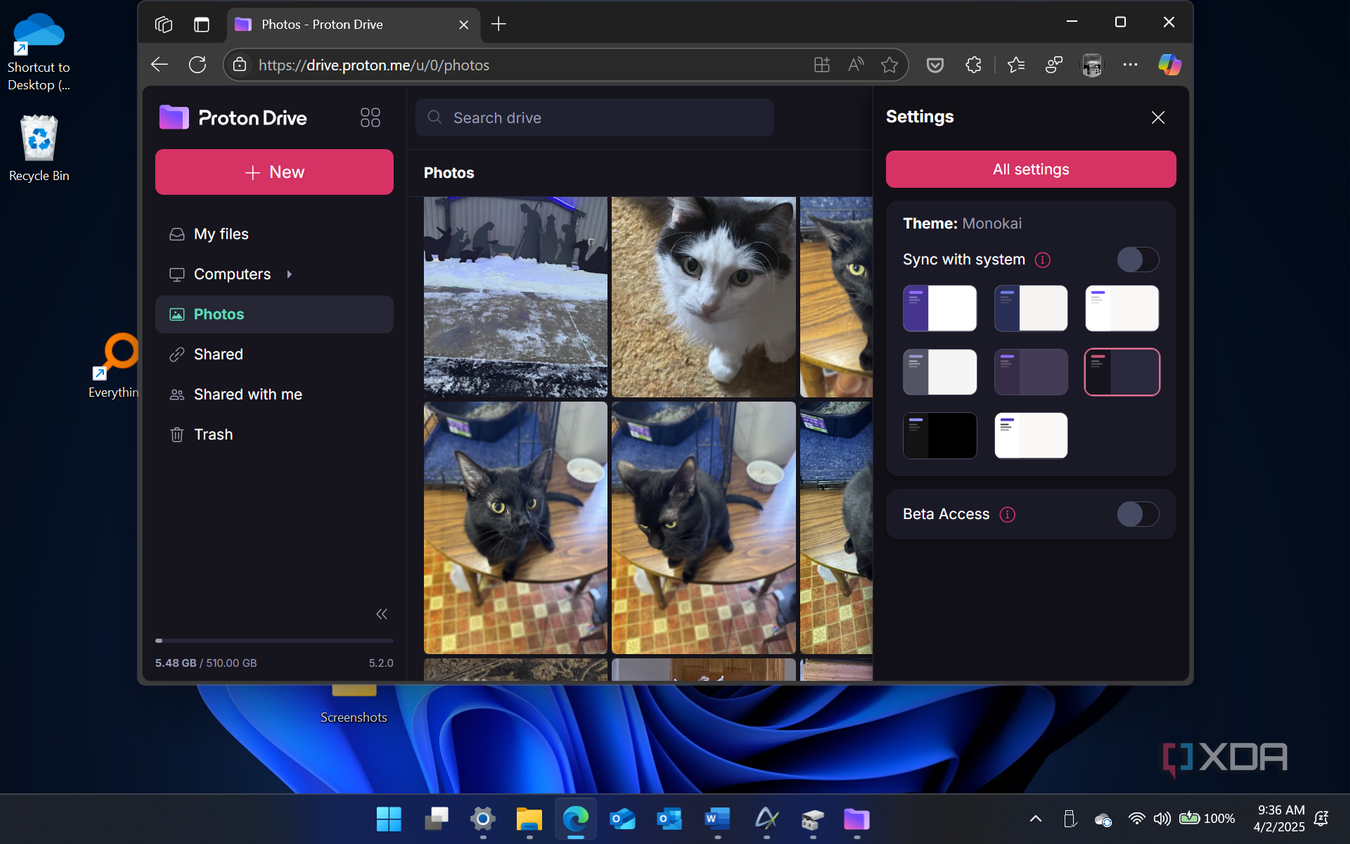
Task: Open the snowy silhouette scene photo
Action: [516, 297]
